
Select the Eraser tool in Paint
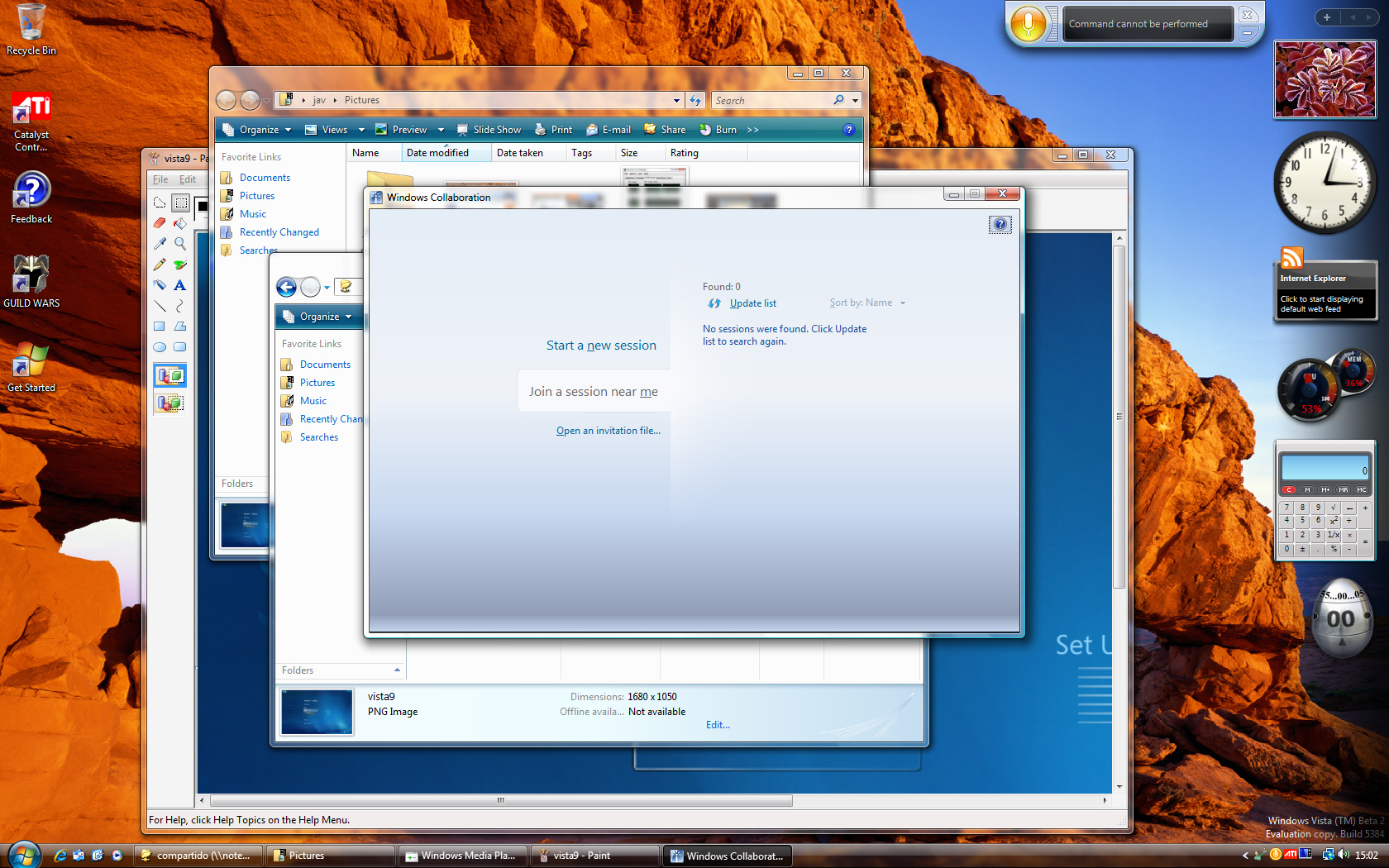tap(160, 223)
